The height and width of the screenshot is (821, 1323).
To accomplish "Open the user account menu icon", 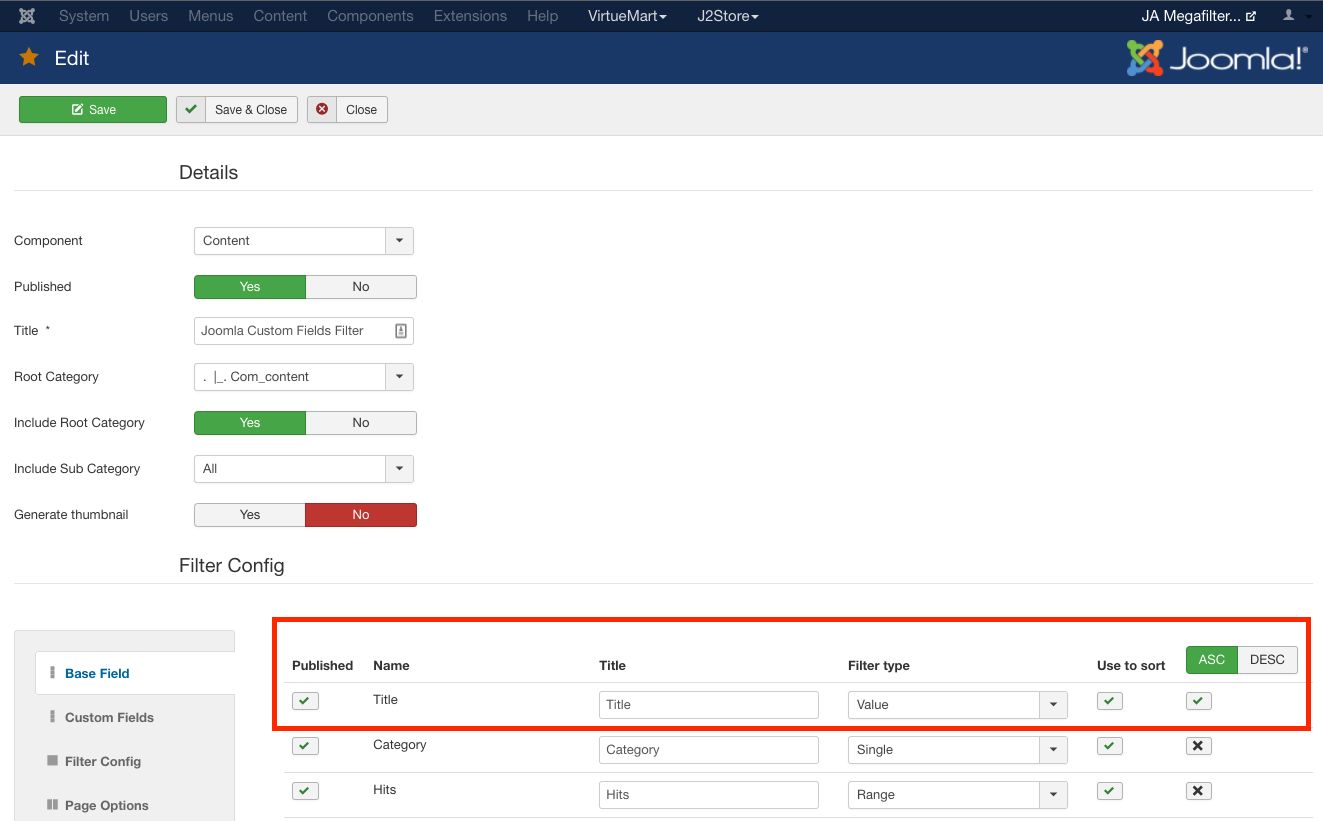I will (x=1289, y=16).
